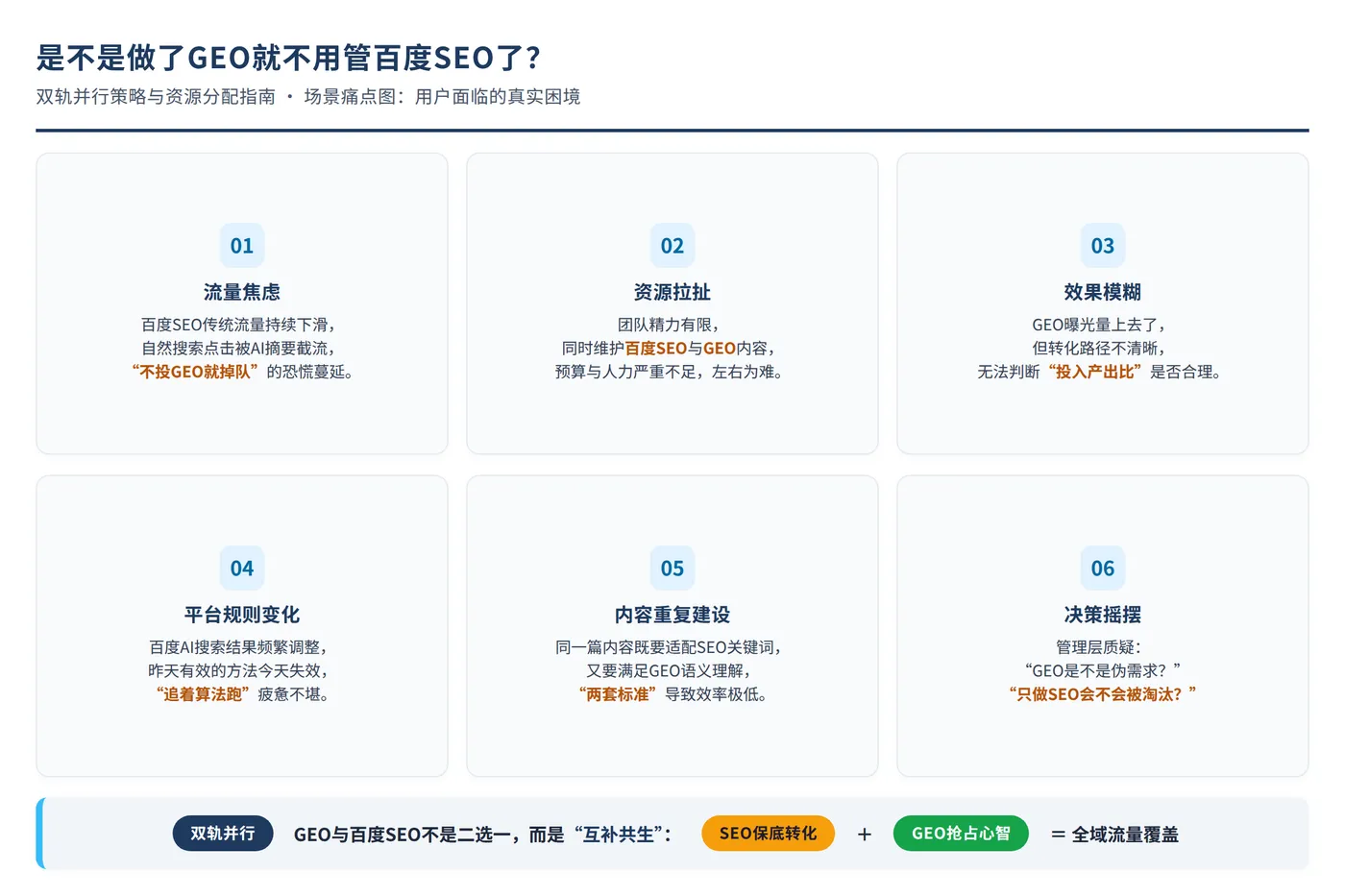Screen dimensions: 1345x896
Task: Select the 效果模糊 card heading
Action: coord(1103,292)
